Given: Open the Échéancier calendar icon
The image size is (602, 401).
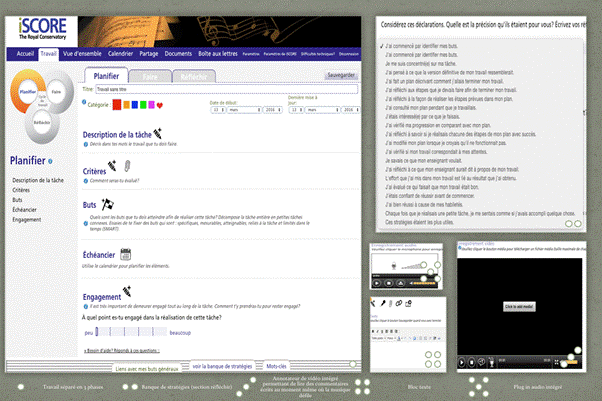Looking at the screenshot, I should tap(126, 254).
